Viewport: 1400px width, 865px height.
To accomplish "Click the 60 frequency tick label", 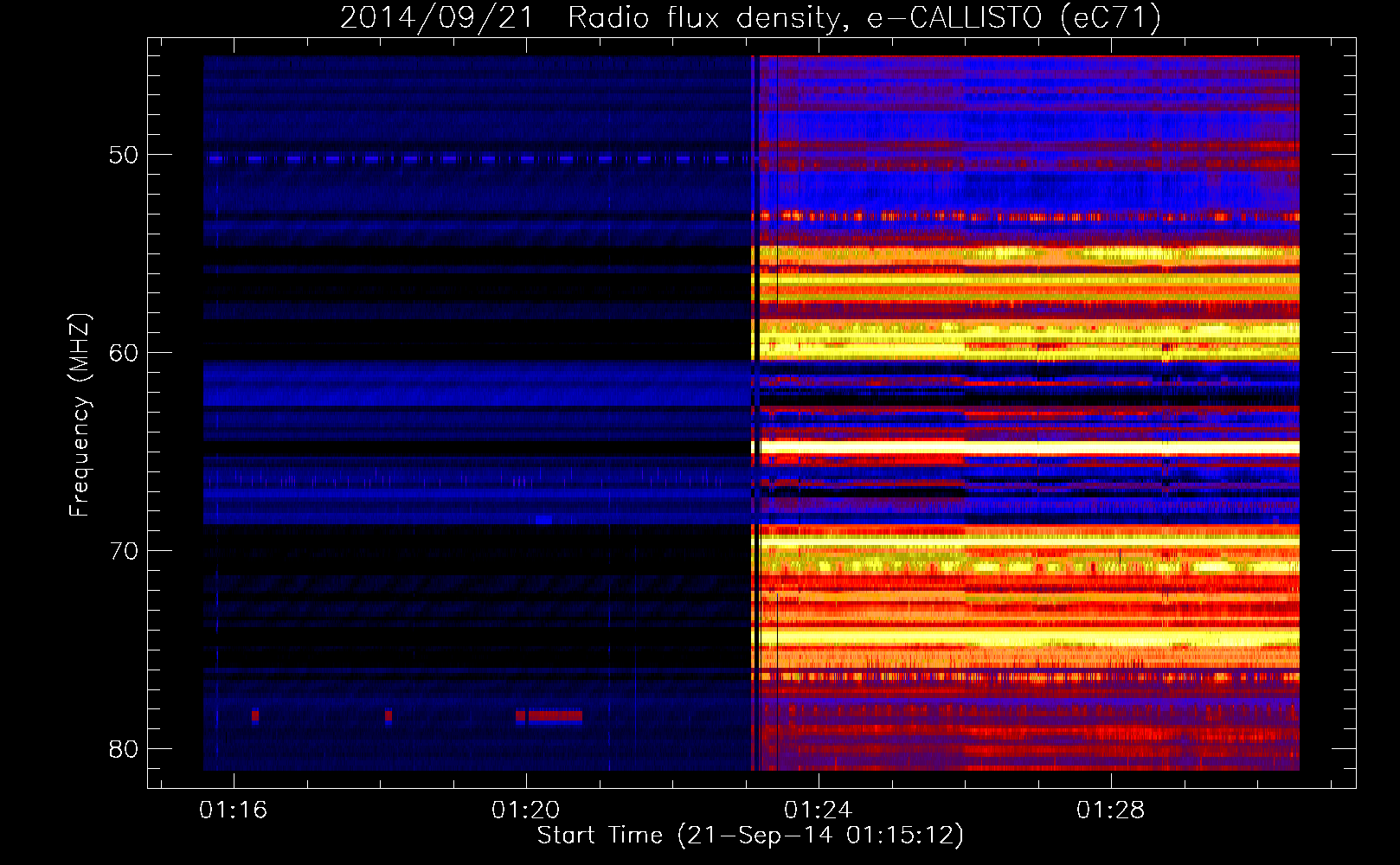I will (124, 353).
